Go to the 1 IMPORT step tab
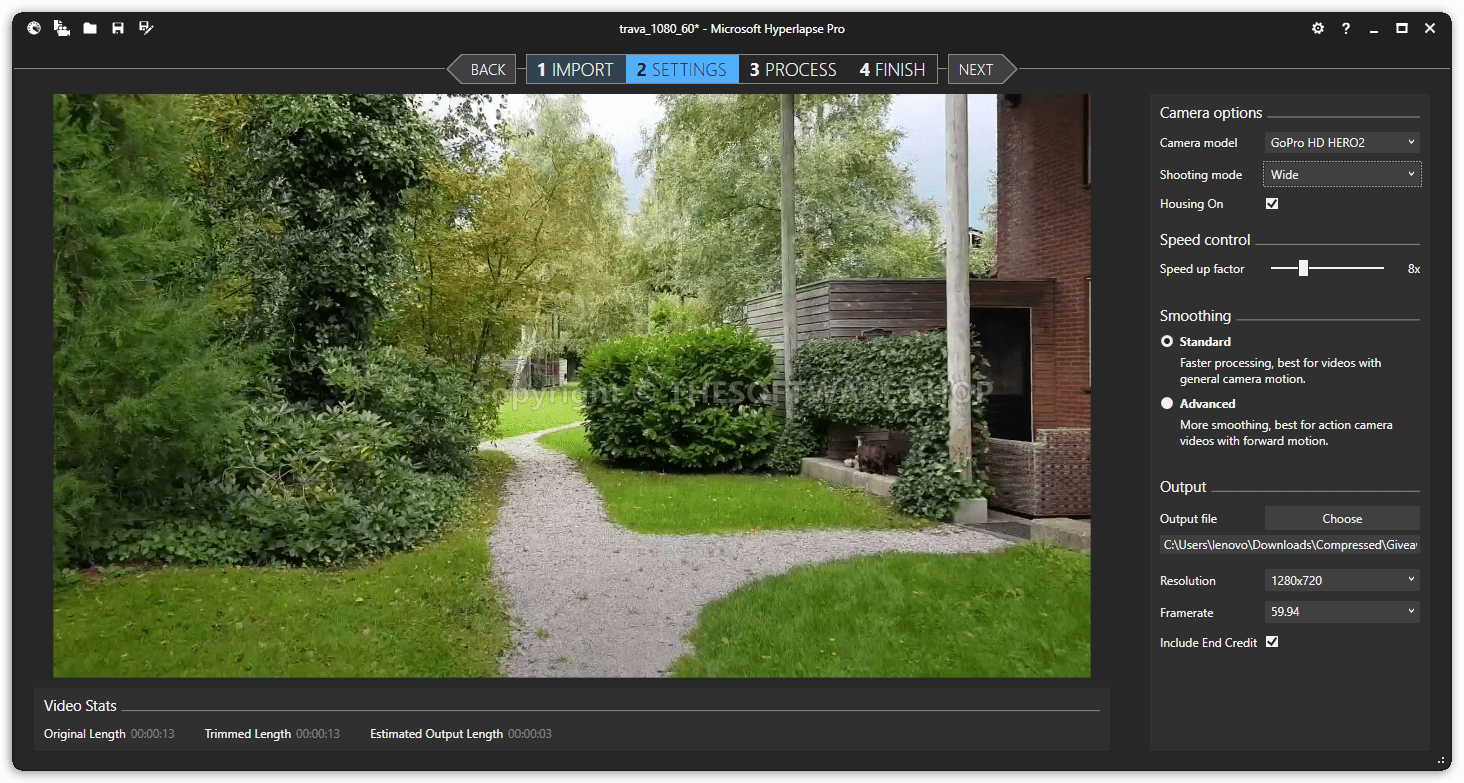Viewport: 1464px width, 783px height. pyautogui.click(x=576, y=70)
